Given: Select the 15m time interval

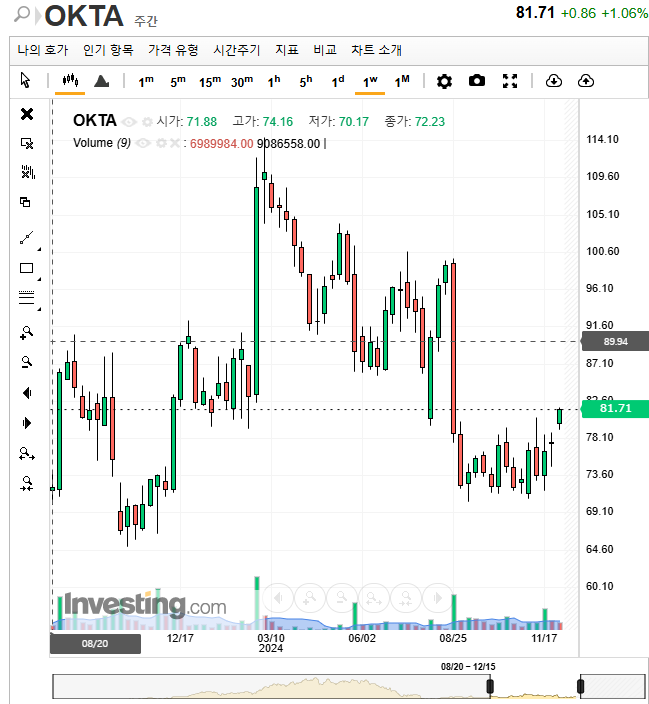Looking at the screenshot, I should tap(210, 82).
